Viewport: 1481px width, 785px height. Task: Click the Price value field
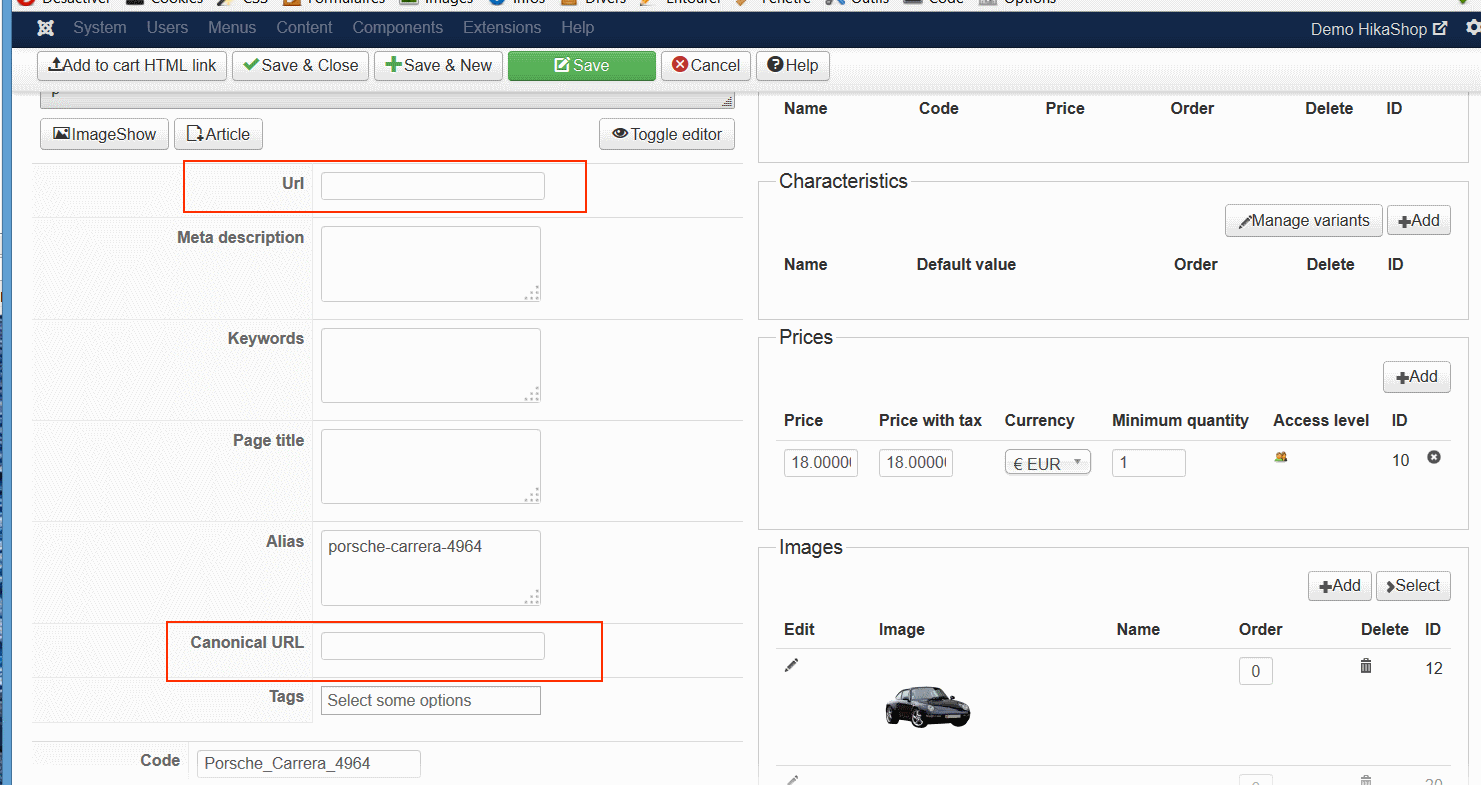[x=821, y=463]
